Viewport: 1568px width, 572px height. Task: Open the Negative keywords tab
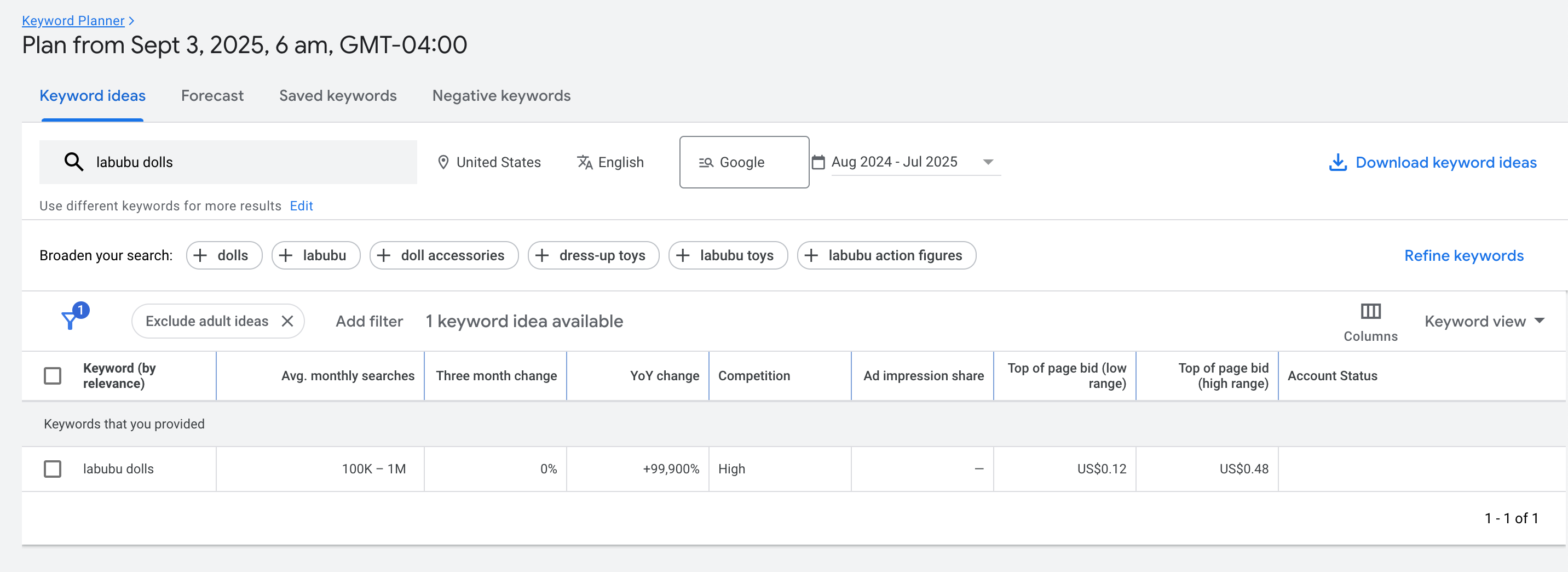pyautogui.click(x=501, y=96)
